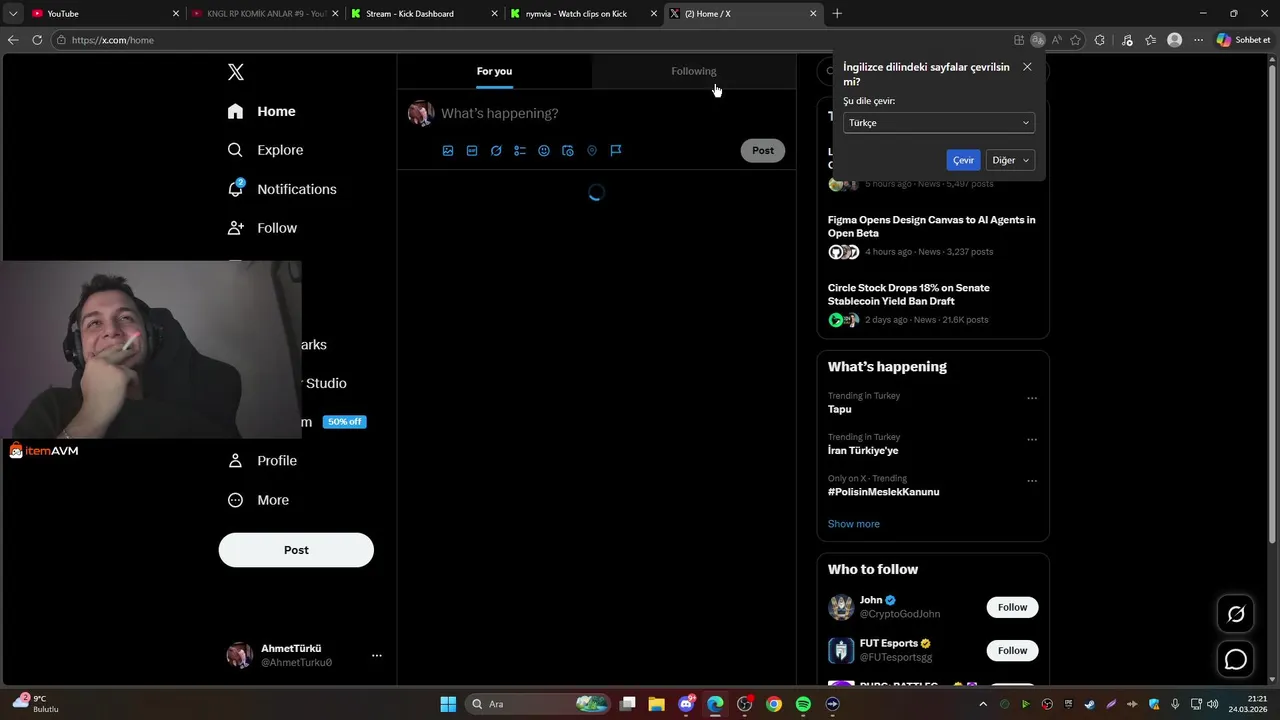Viewport: 1280px width, 720px height.
Task: Switch to Following tab
Action: click(694, 71)
